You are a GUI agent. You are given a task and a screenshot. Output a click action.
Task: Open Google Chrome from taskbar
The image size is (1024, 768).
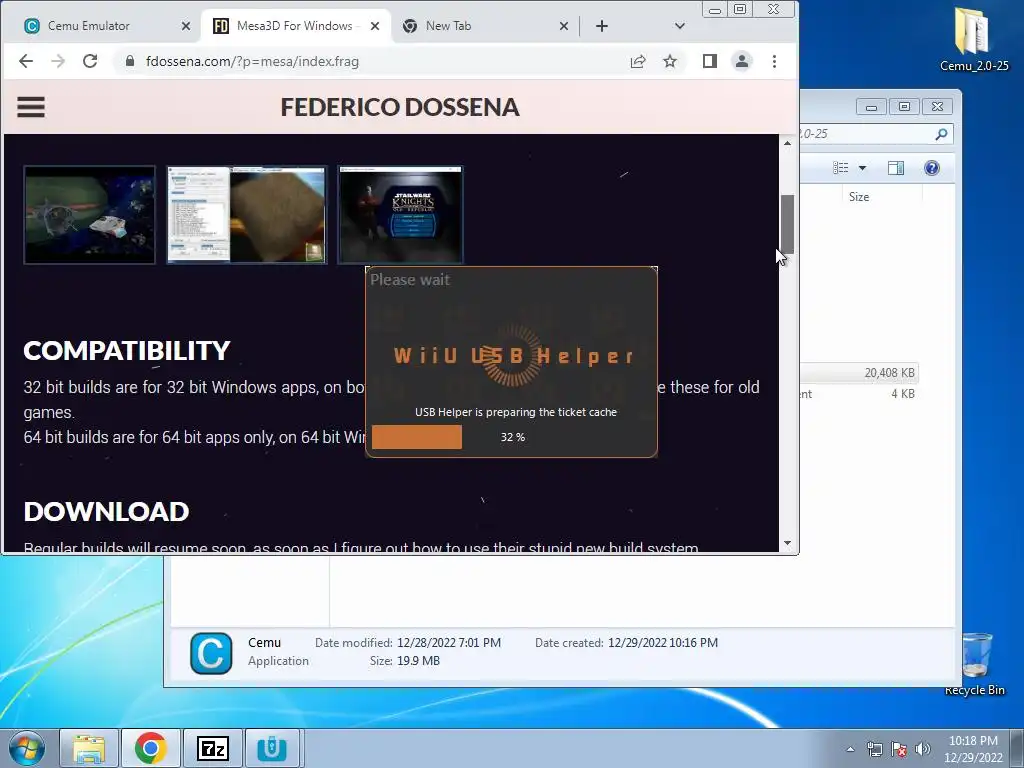point(151,748)
